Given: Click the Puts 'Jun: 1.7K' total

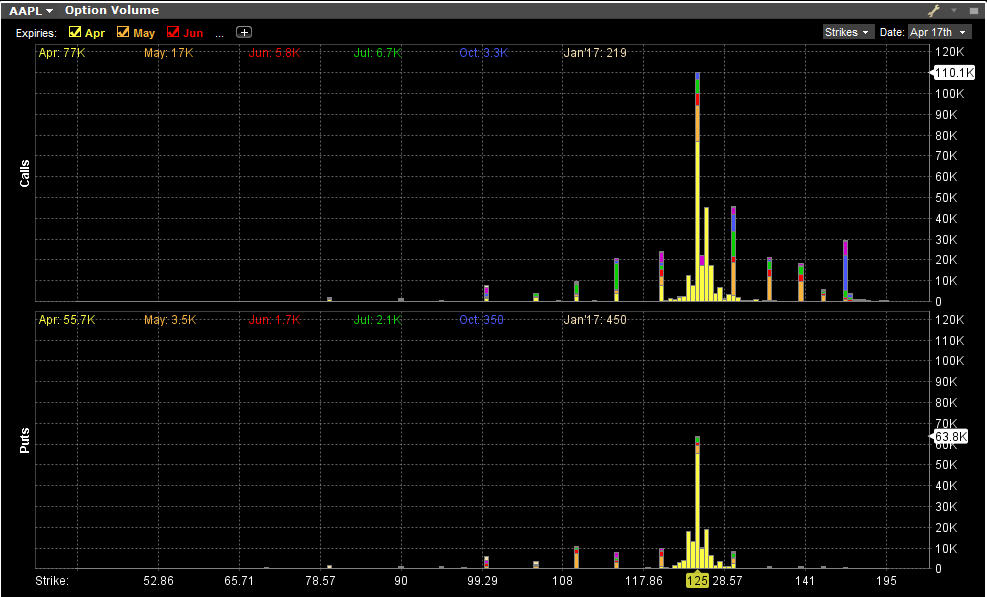Looking at the screenshot, I should 274,320.
